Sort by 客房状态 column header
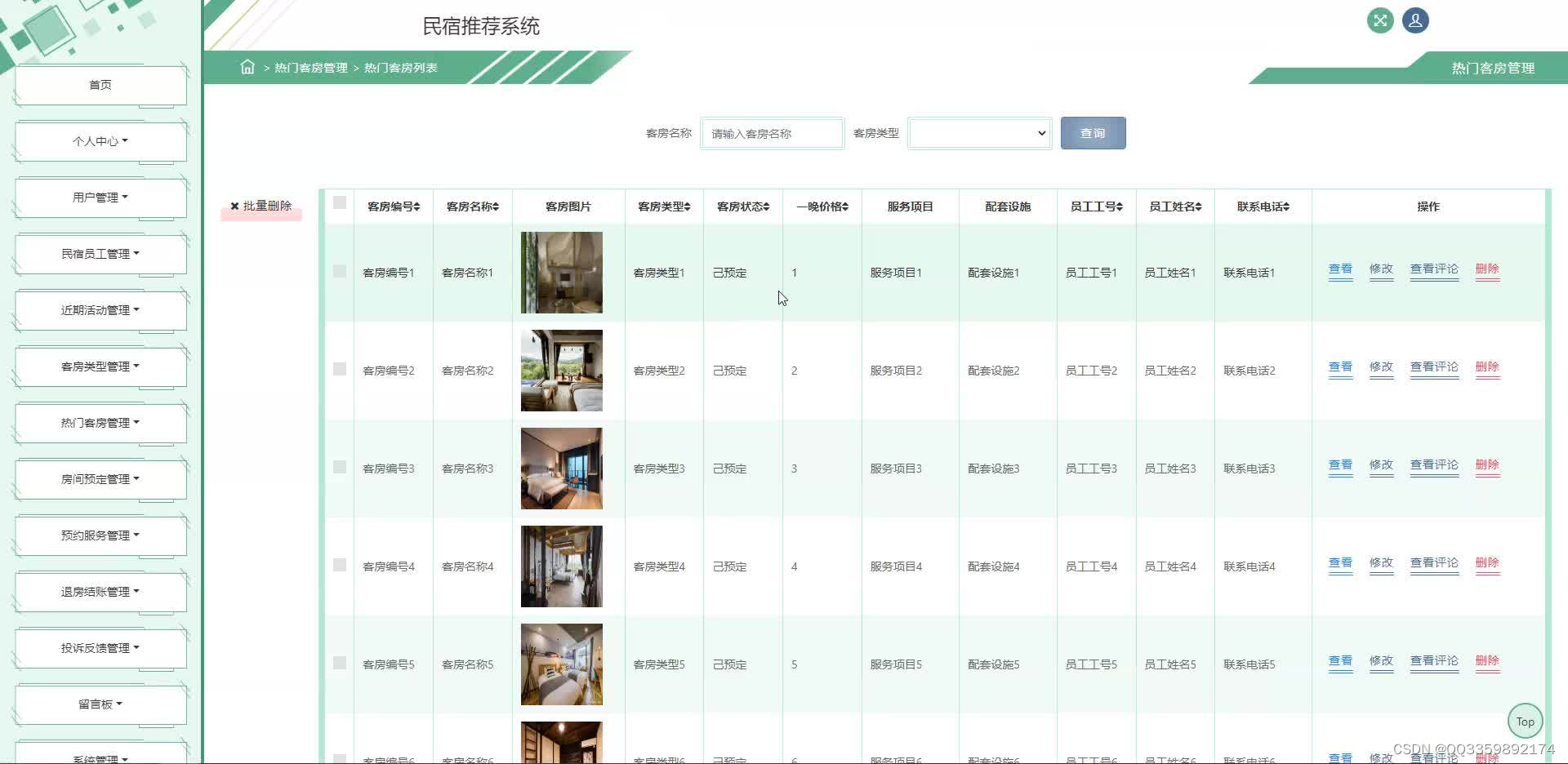 743,207
